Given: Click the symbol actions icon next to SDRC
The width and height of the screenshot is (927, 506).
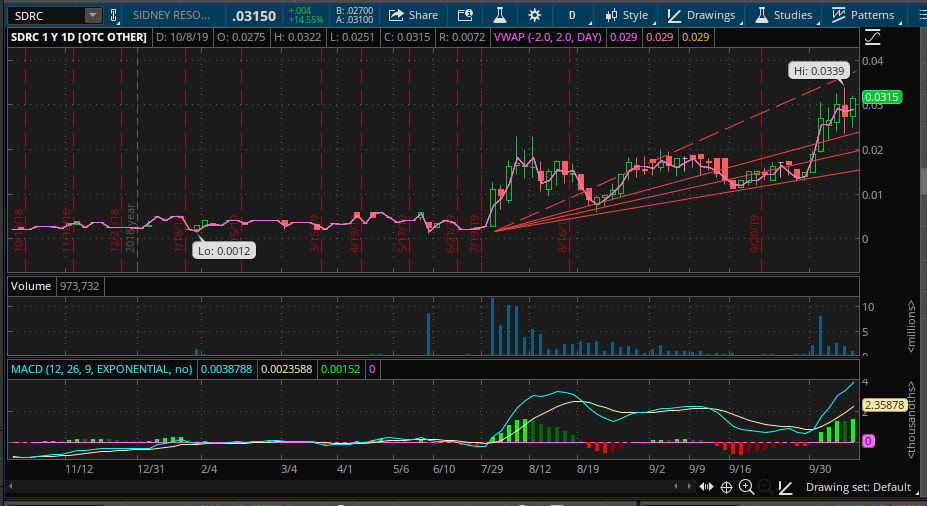Looking at the screenshot, I should (x=113, y=15).
